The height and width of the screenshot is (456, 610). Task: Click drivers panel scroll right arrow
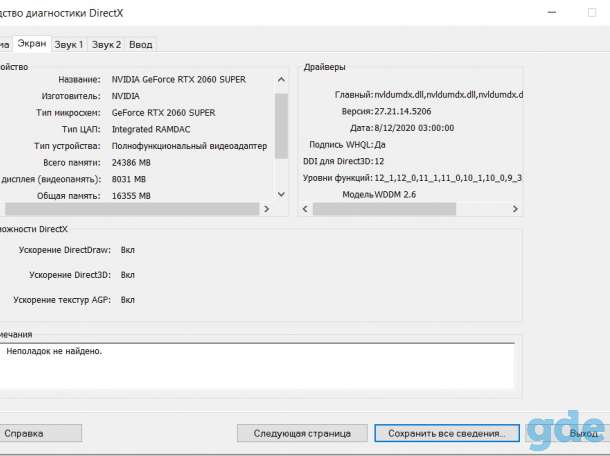(515, 209)
